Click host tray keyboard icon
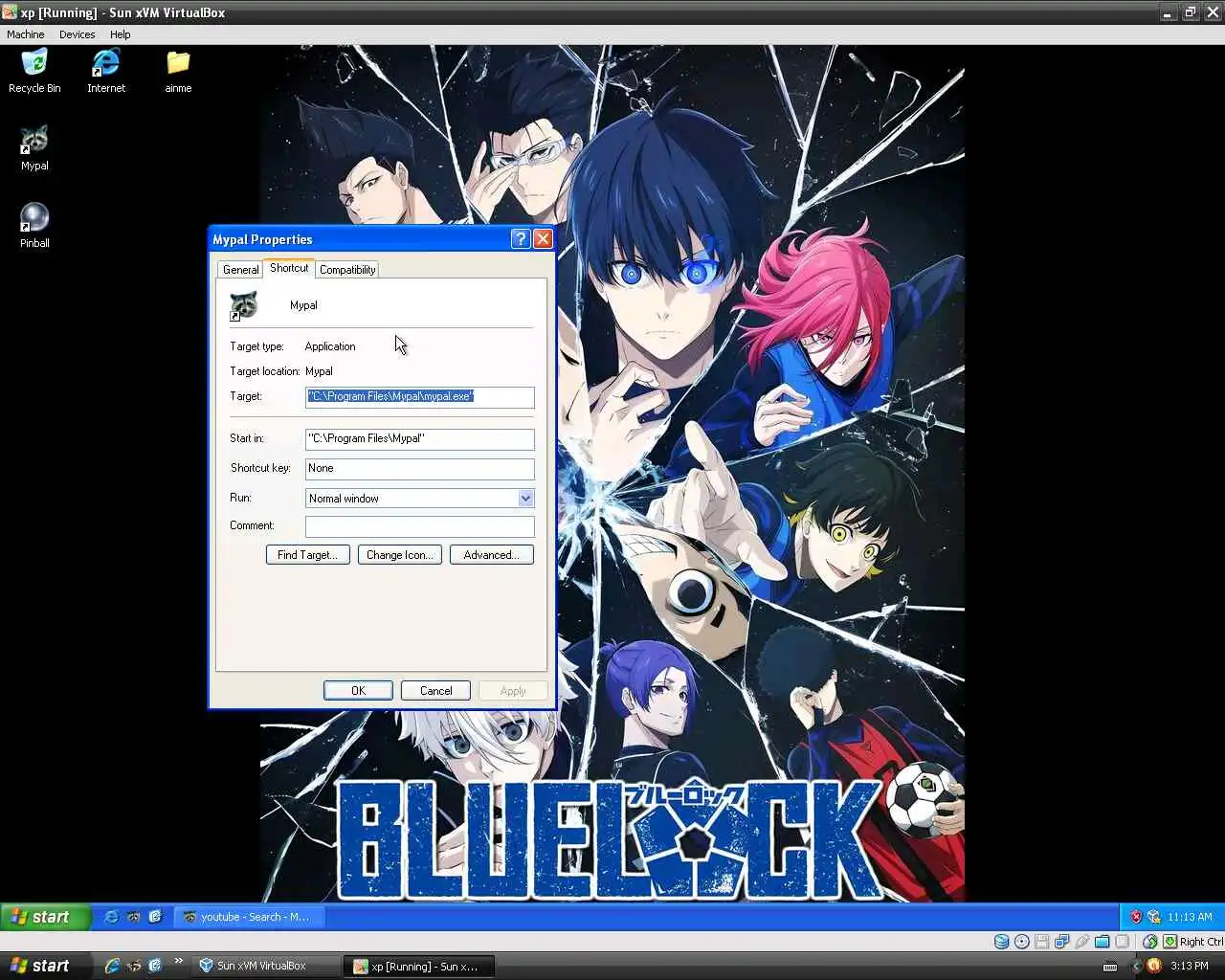The width and height of the screenshot is (1225, 980). pyautogui.click(x=1110, y=967)
